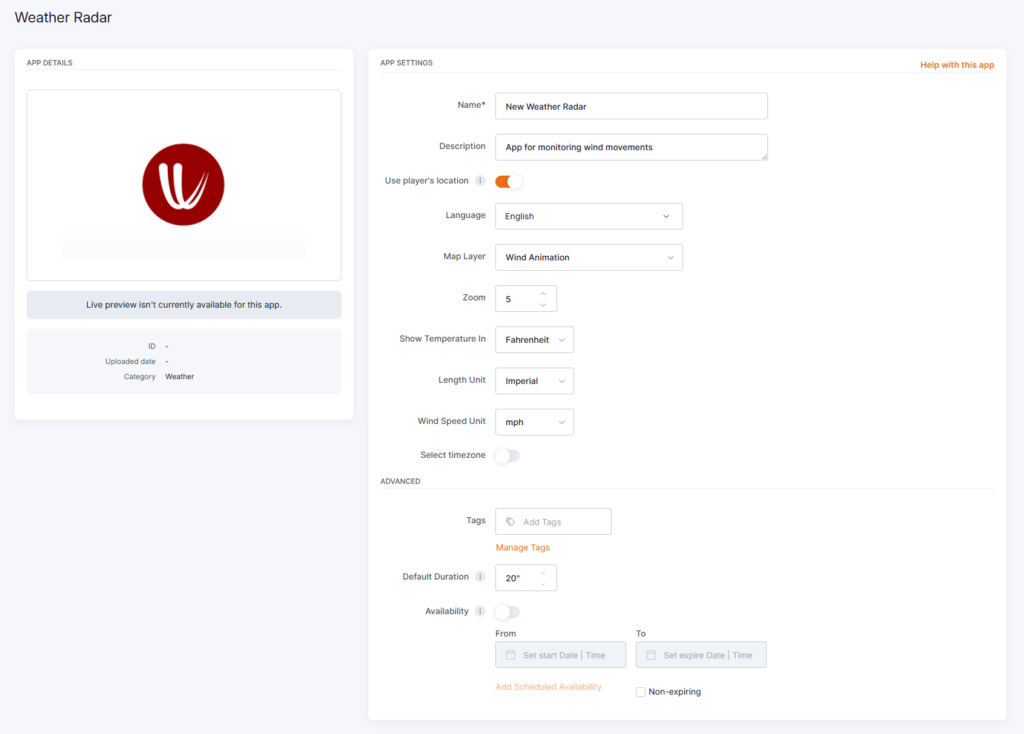Disable the Use player's location toggle

tap(509, 181)
